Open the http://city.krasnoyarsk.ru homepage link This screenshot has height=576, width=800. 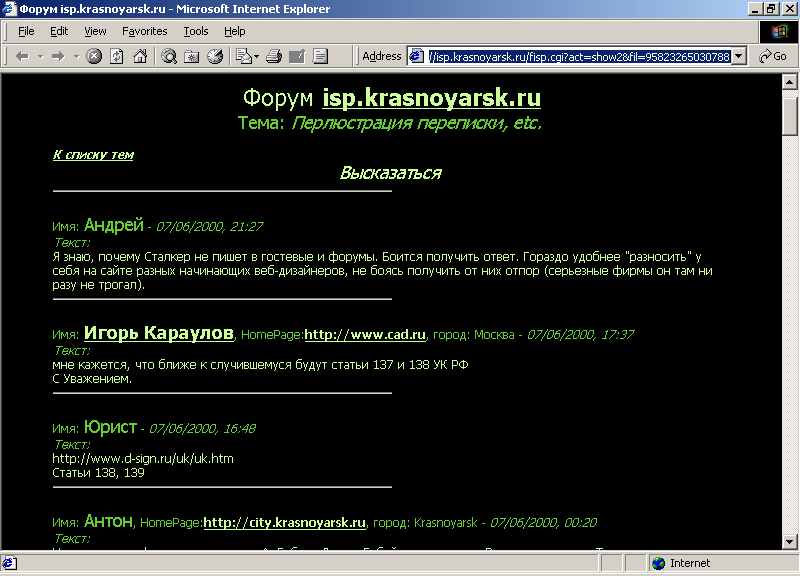(x=285, y=523)
